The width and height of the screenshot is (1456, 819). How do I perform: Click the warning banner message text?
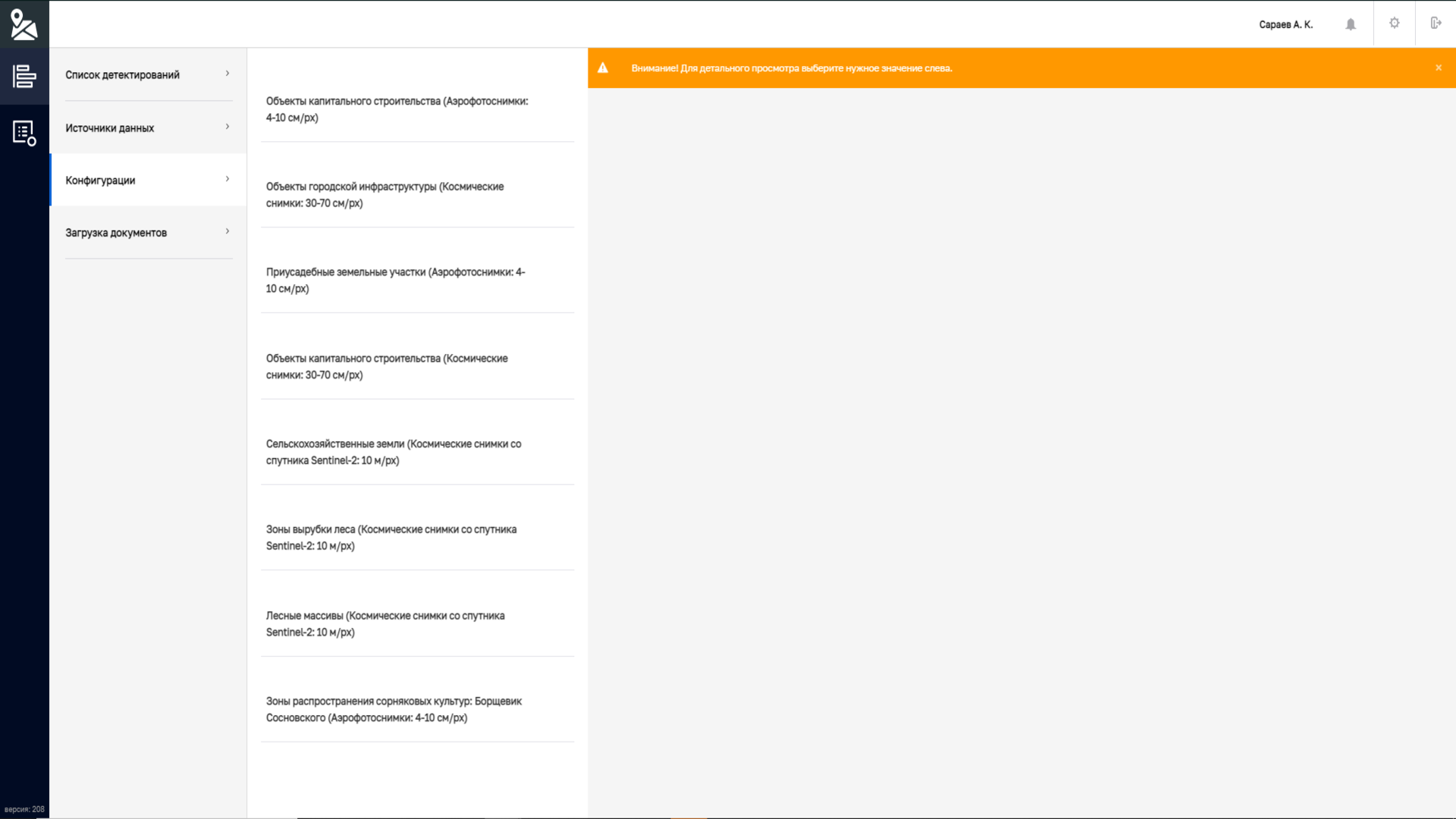[792, 68]
